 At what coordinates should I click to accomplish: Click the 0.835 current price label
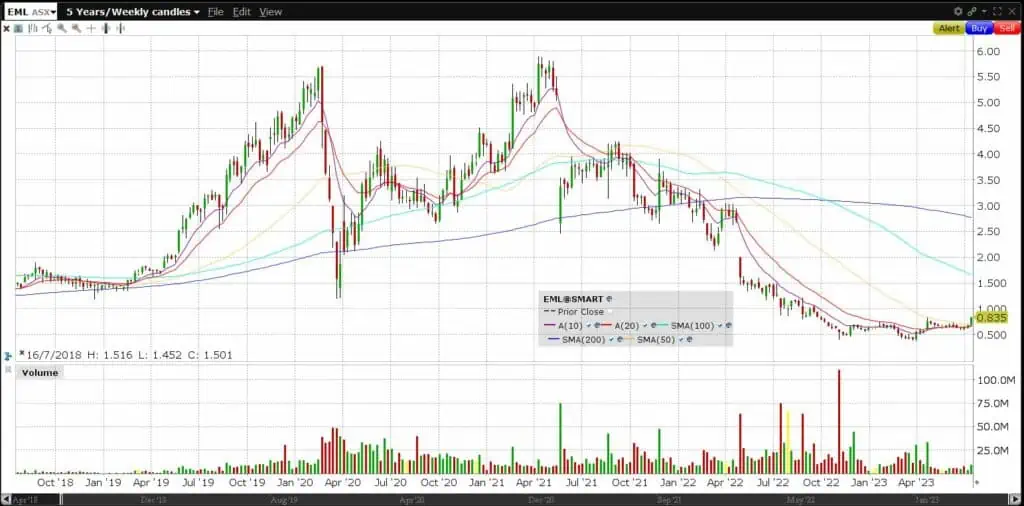tap(990, 318)
